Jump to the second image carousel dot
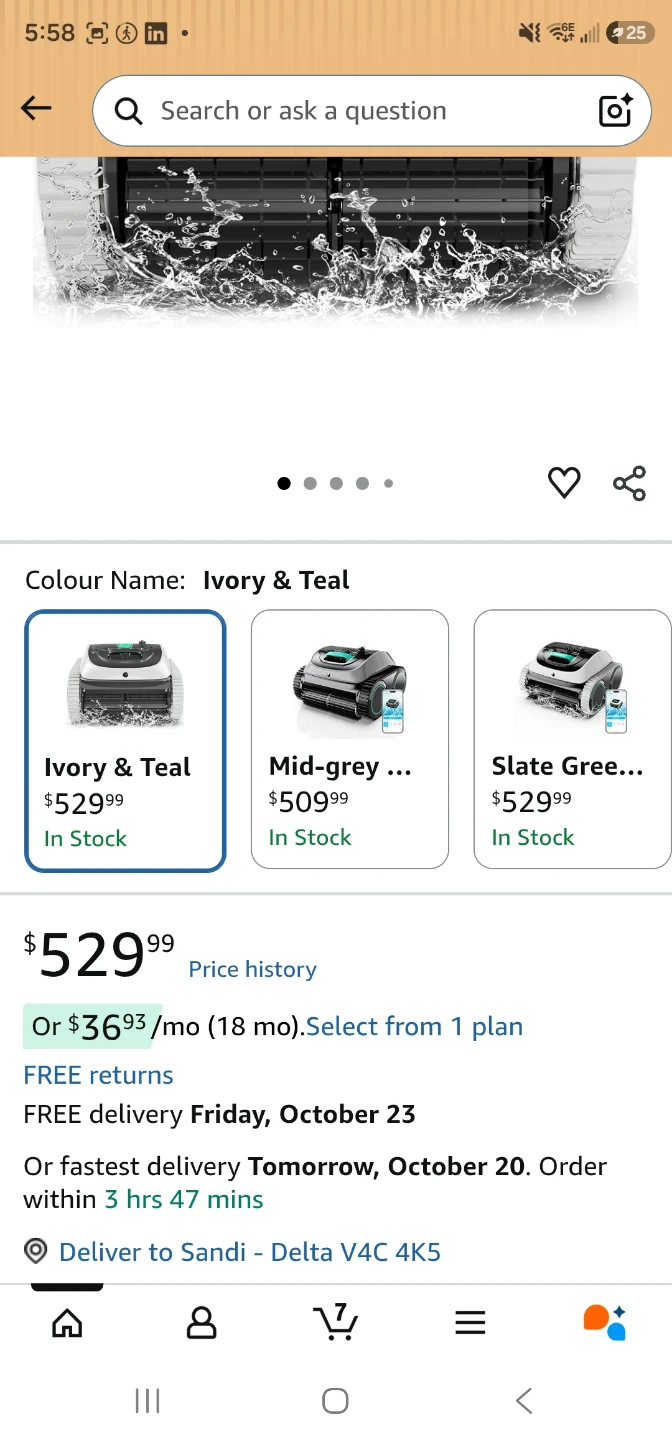The height and width of the screenshot is (1440, 672). click(310, 484)
